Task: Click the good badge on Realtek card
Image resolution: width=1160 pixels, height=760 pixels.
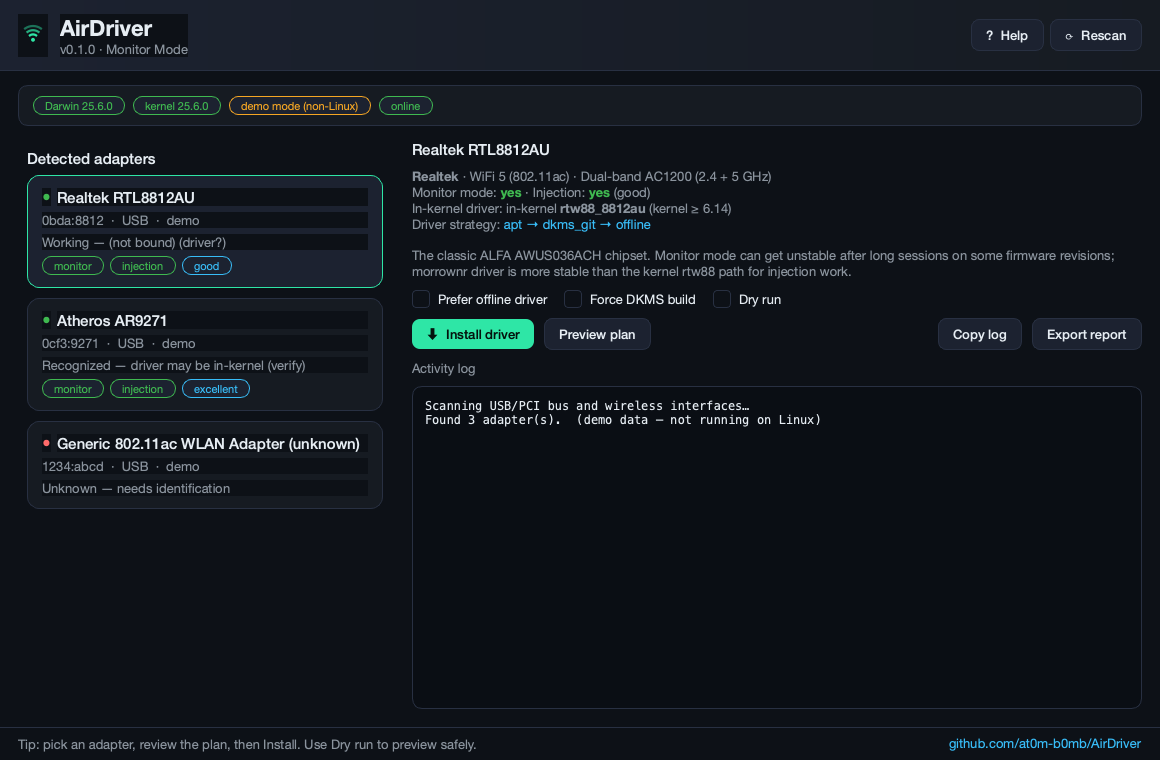Action: [x=206, y=266]
